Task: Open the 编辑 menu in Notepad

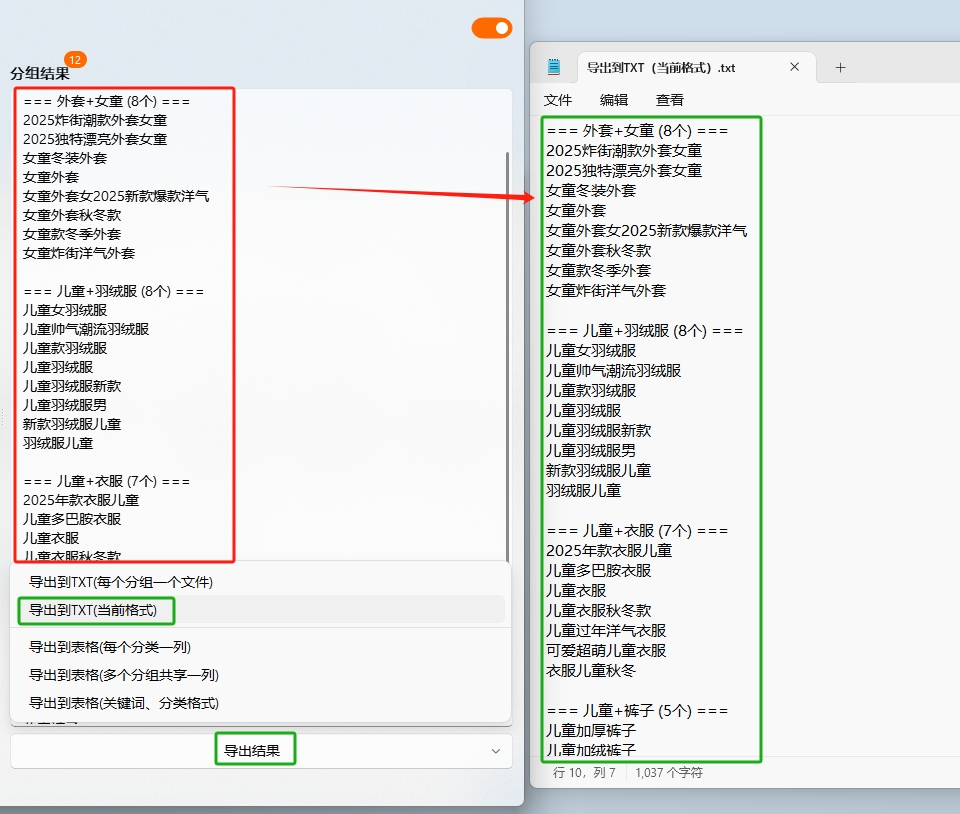Action: pyautogui.click(x=614, y=100)
